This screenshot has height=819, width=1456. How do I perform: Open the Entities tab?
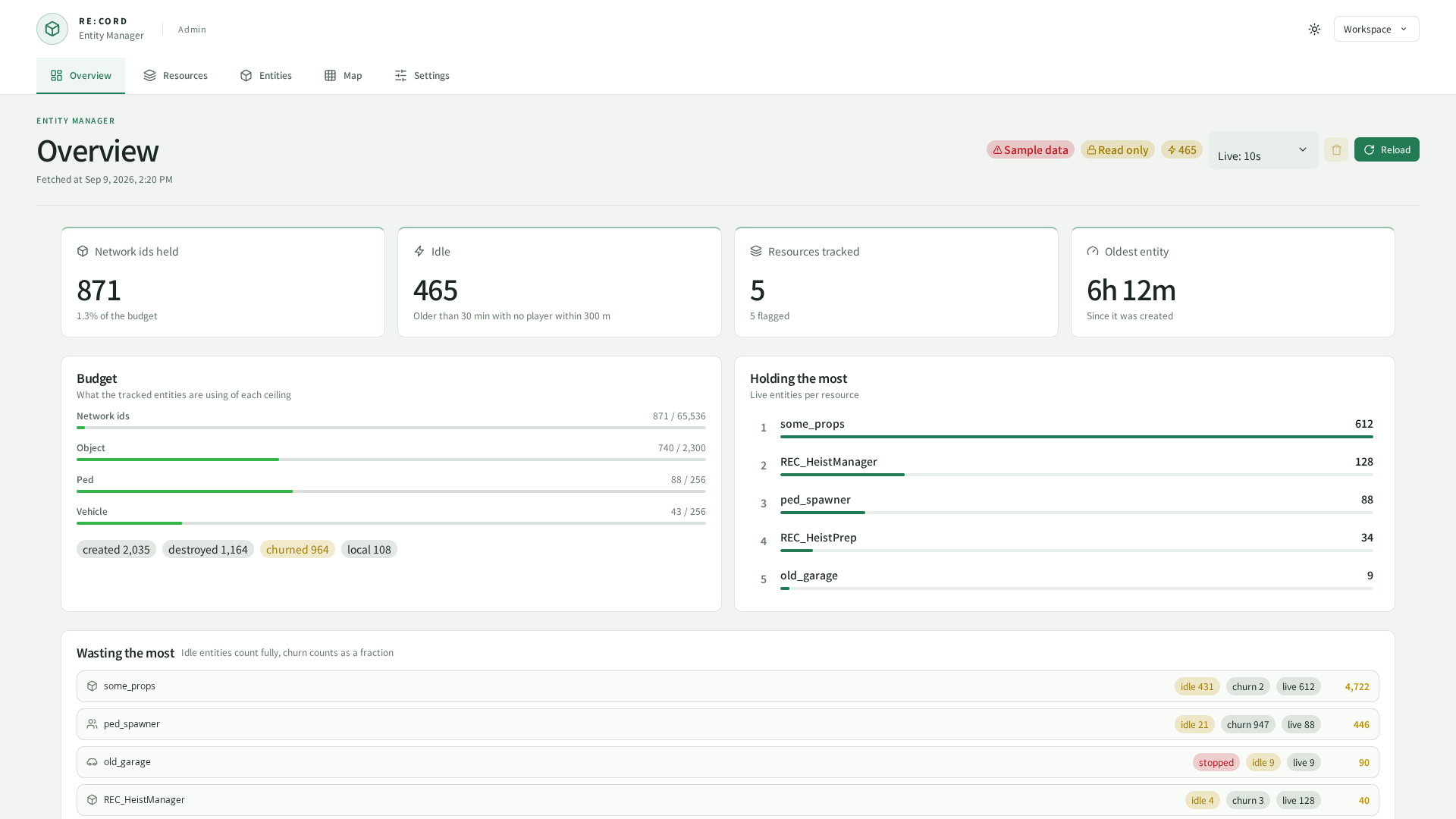click(x=265, y=75)
